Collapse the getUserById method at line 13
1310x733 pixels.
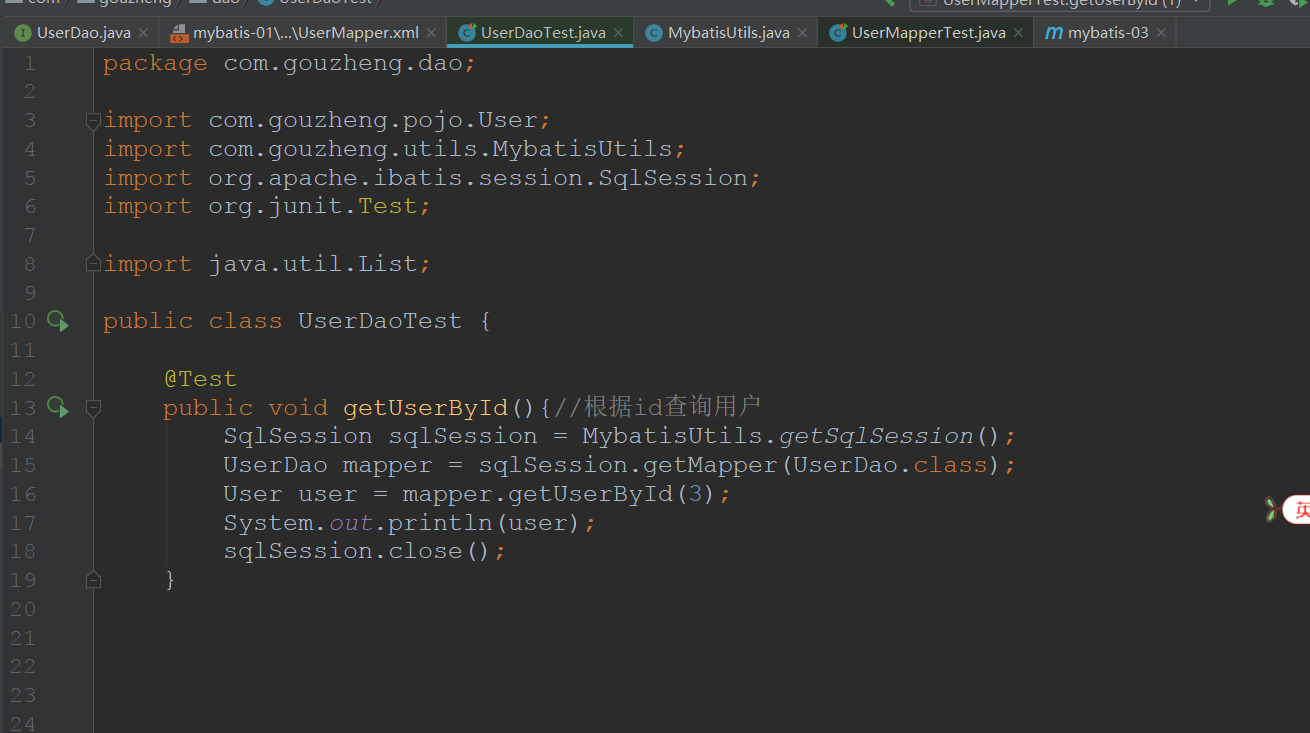pyautogui.click(x=93, y=408)
